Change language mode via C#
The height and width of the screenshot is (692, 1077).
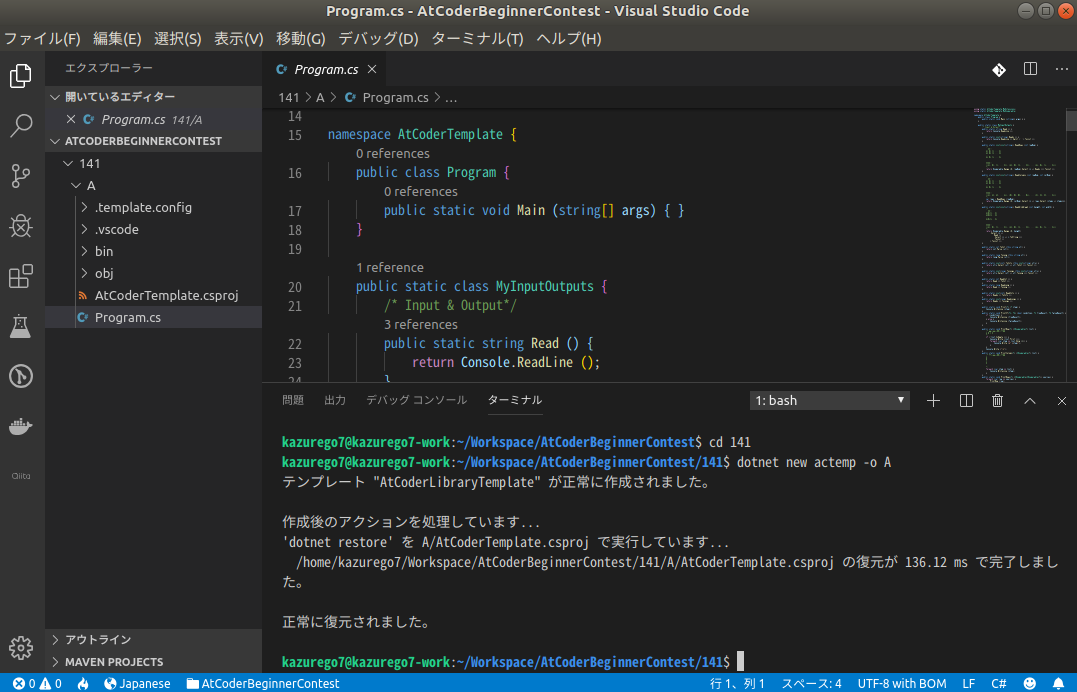[999, 684]
